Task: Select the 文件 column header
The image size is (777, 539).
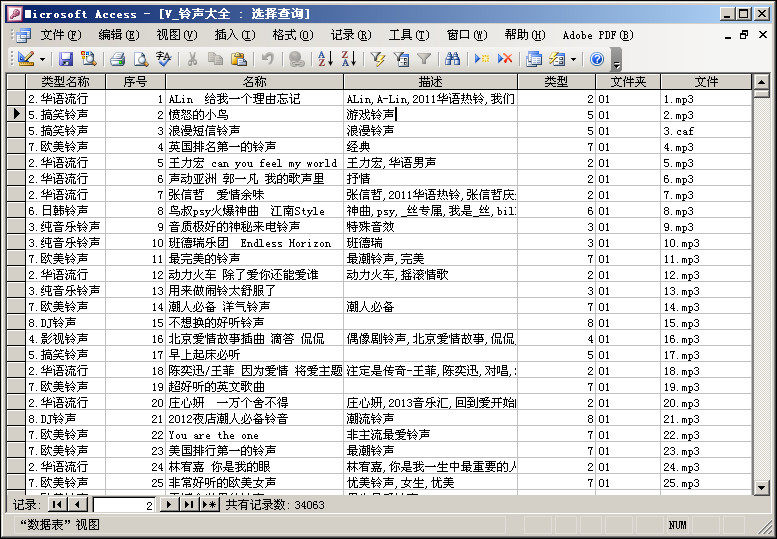Action: tap(706, 82)
